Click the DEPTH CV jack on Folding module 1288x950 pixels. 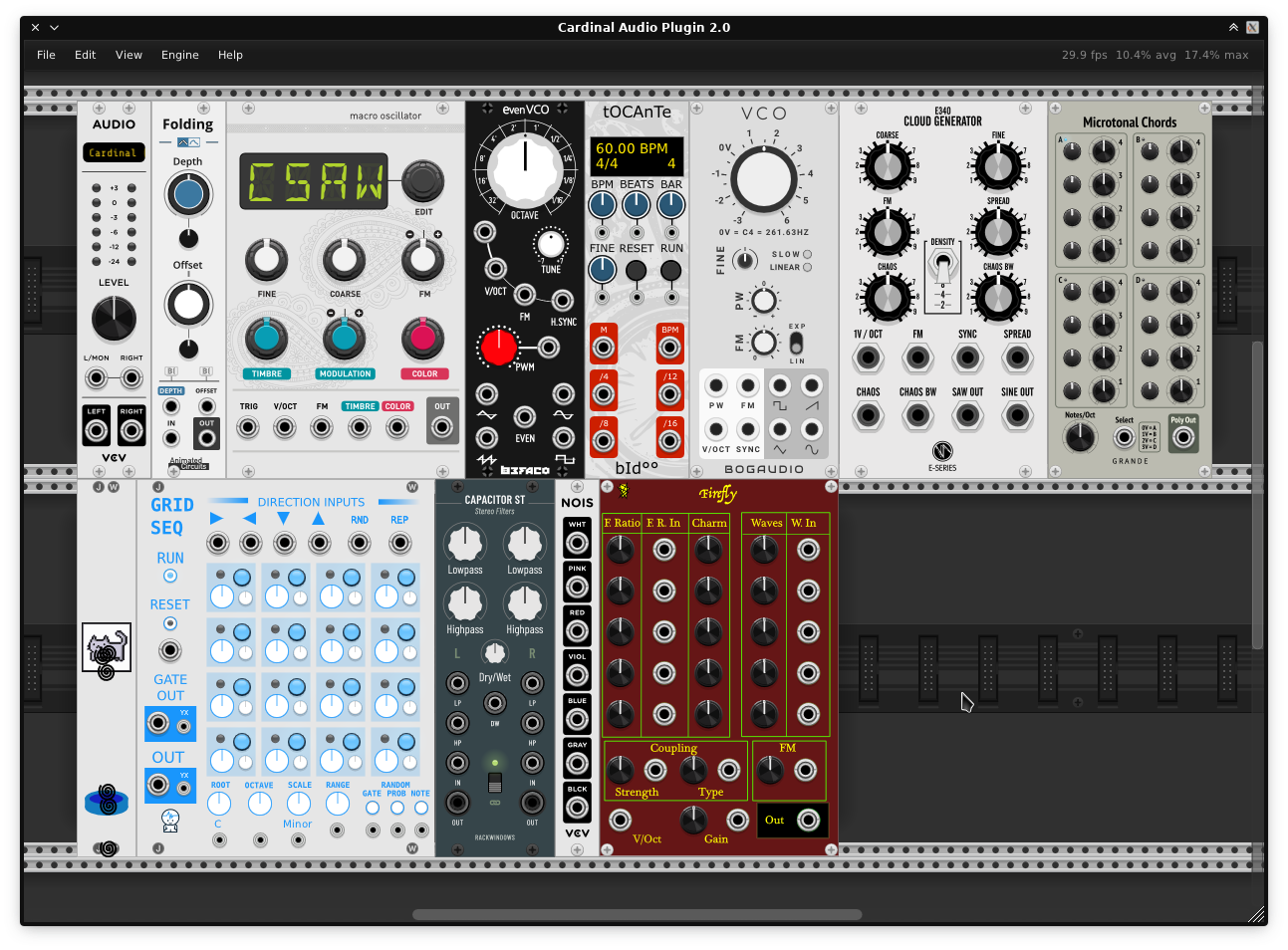171,406
